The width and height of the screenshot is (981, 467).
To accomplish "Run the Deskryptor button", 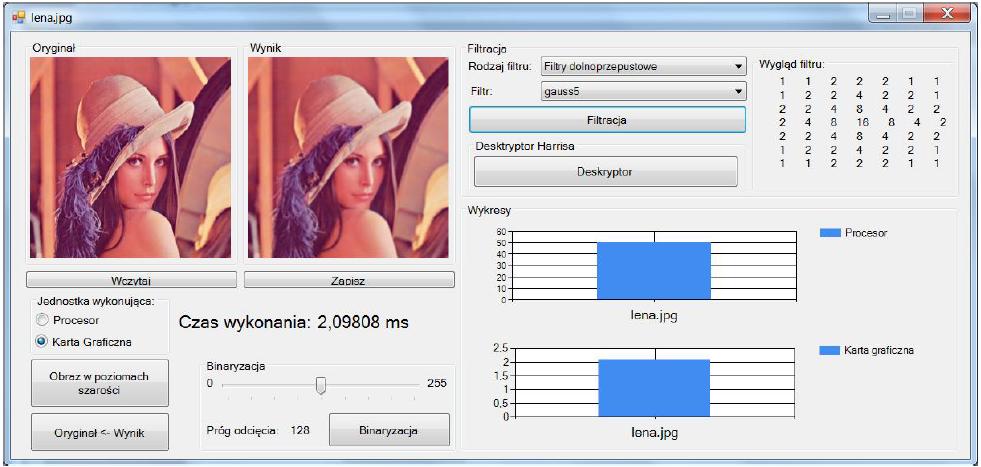I will [x=606, y=172].
